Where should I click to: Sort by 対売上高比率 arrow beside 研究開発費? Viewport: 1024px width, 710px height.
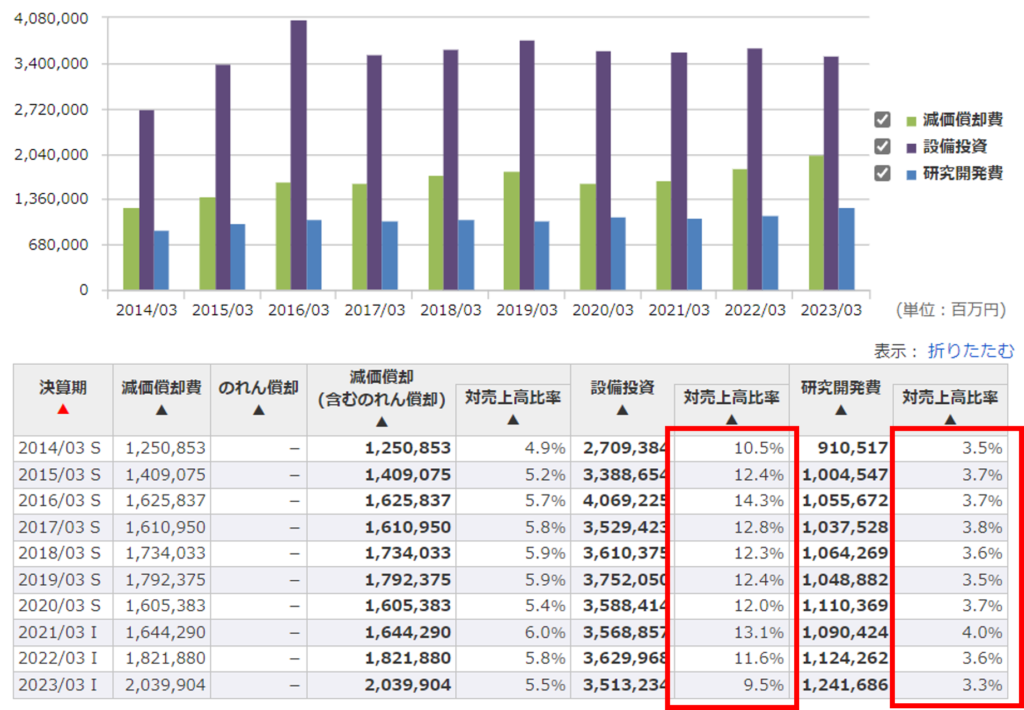point(950,420)
